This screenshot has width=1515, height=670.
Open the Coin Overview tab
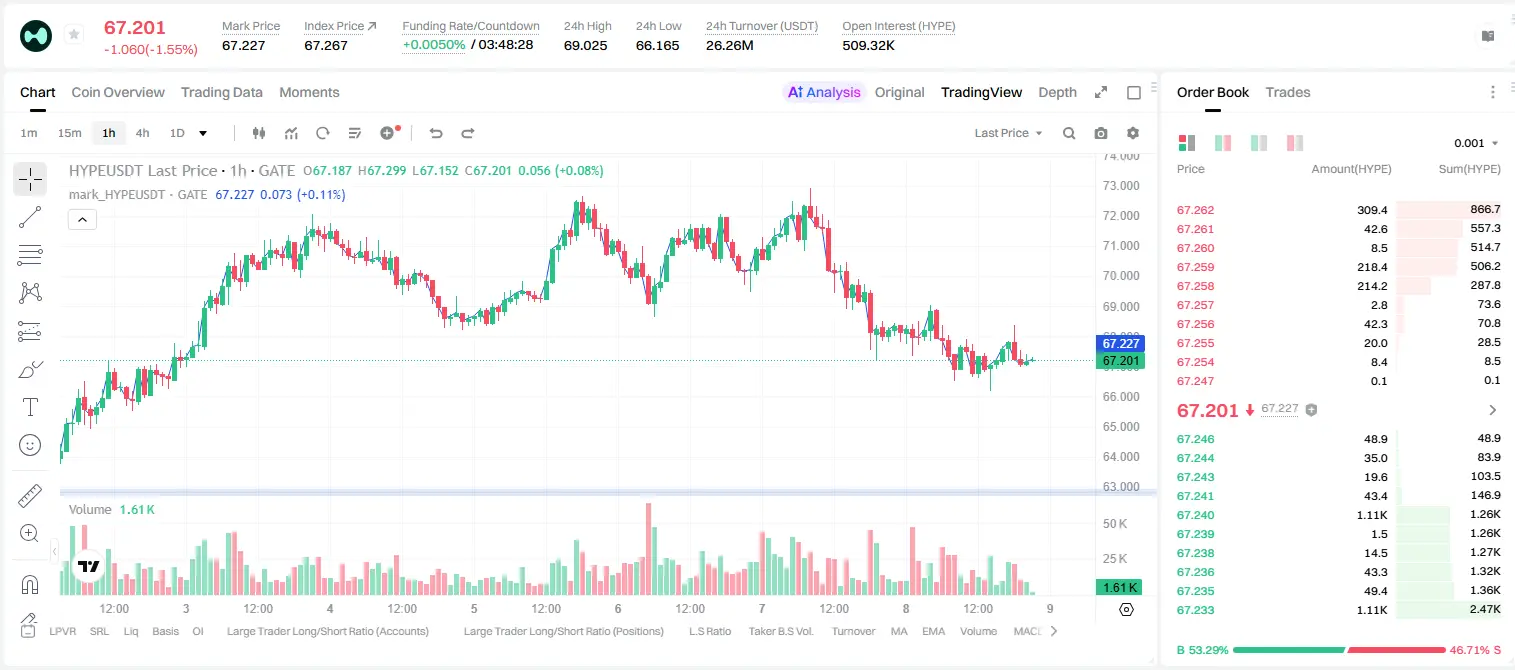pyautogui.click(x=118, y=92)
